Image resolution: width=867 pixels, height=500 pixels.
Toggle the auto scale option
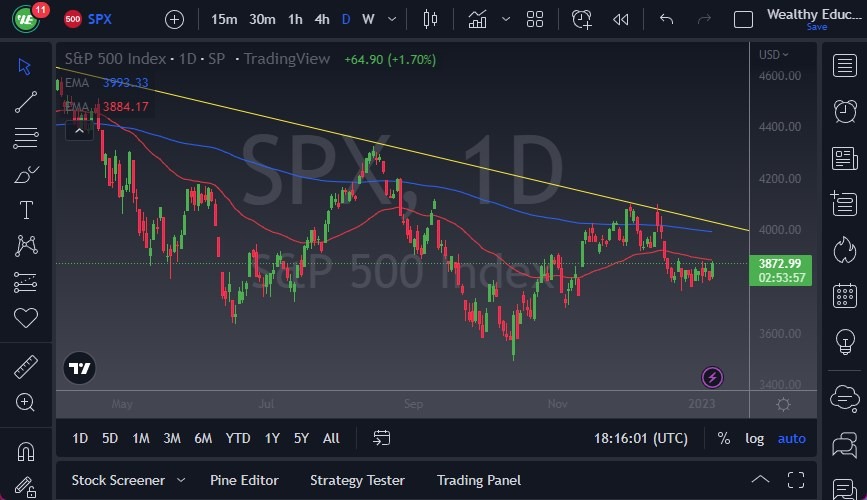(791, 438)
